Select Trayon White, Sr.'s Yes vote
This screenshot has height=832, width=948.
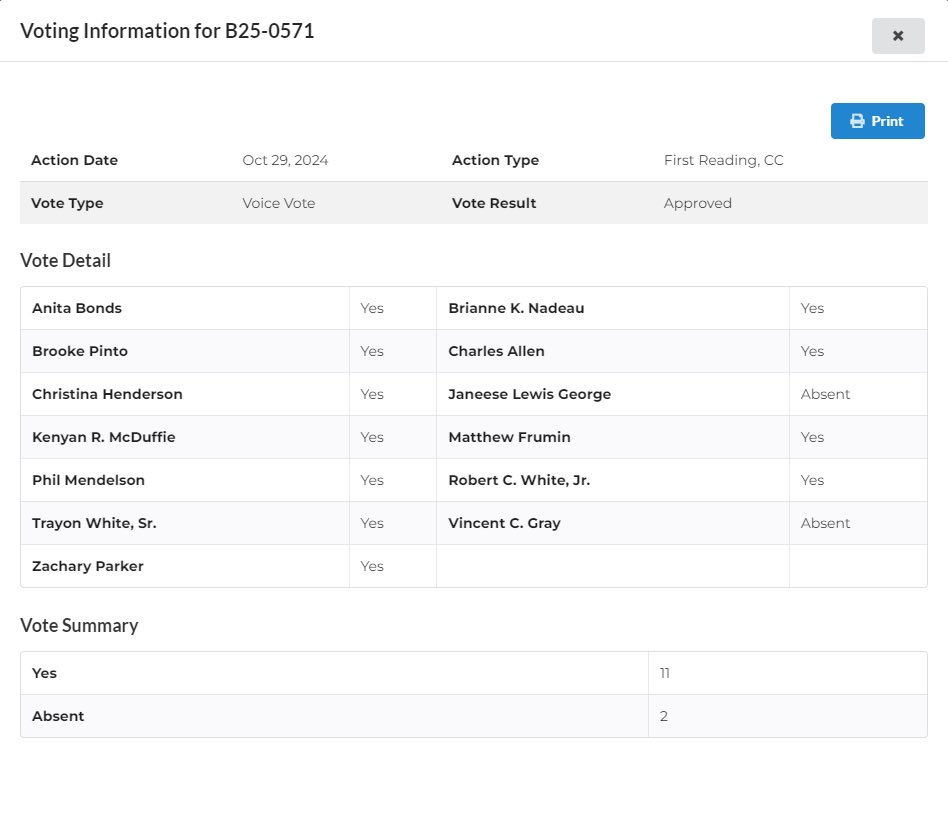(x=372, y=522)
